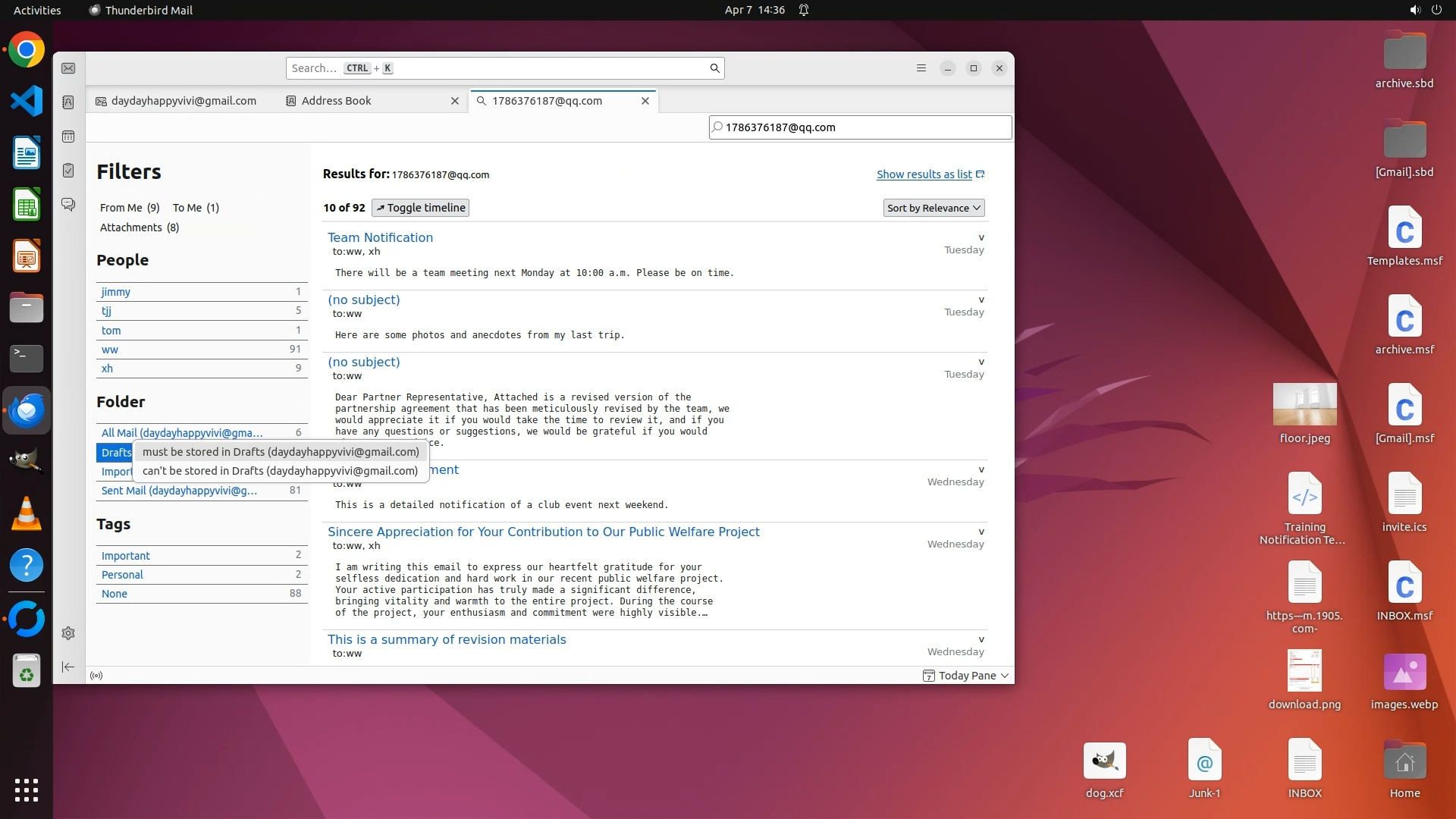Viewport: 1456px width, 819px height.
Task: Open the Address Book sidebar icon
Action: 68,102
